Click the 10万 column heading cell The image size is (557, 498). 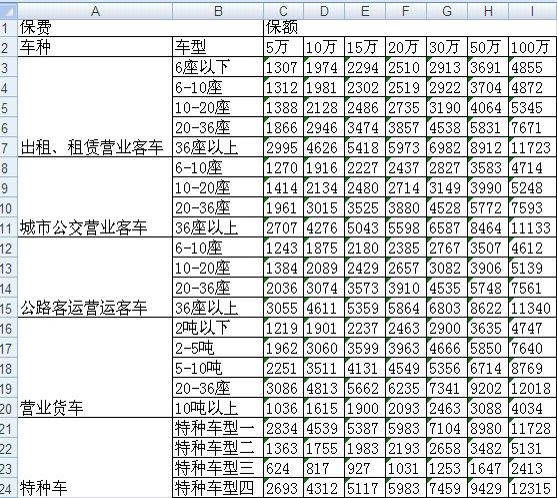tap(324, 47)
